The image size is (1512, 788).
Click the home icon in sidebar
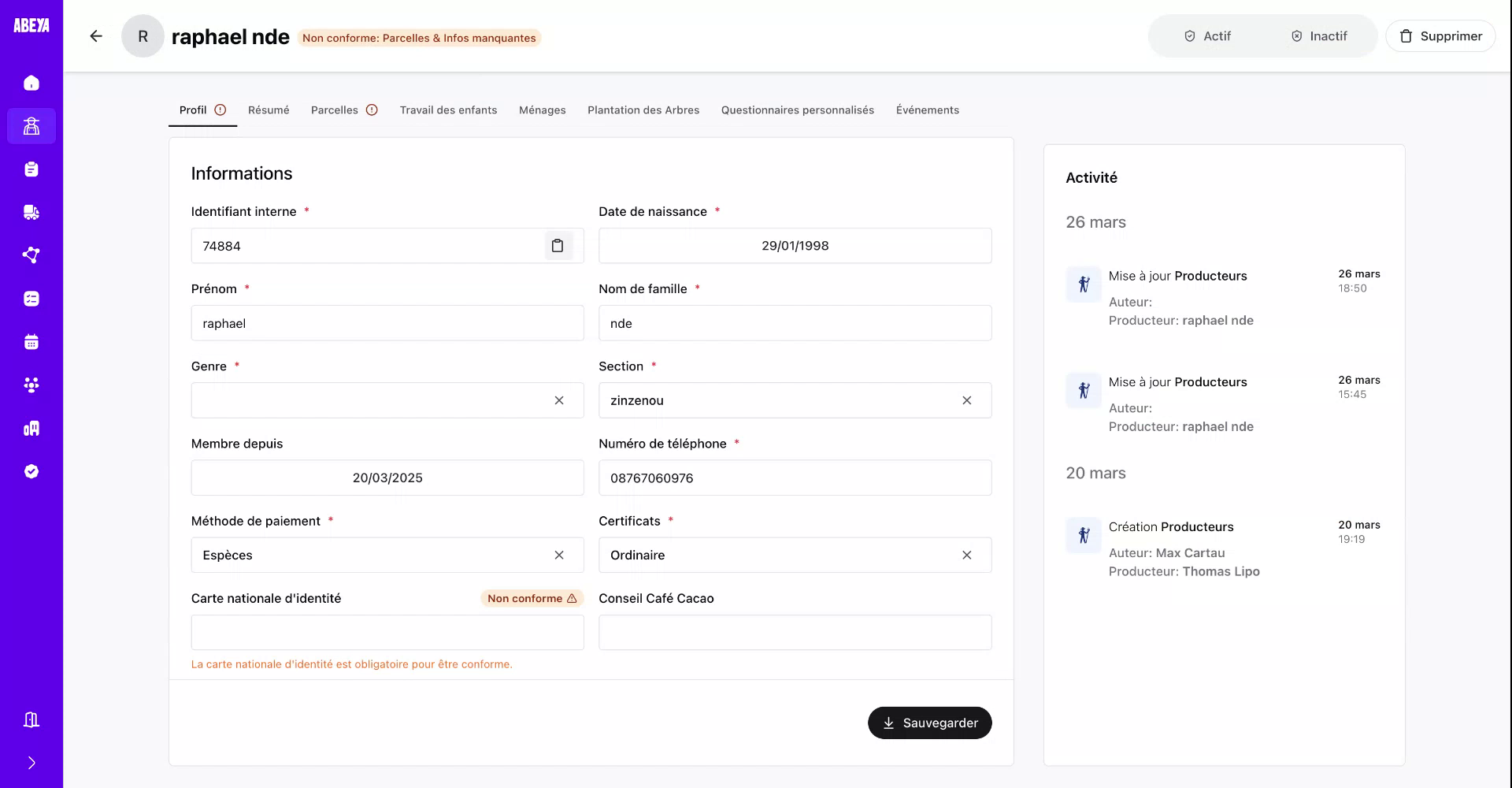[31, 83]
